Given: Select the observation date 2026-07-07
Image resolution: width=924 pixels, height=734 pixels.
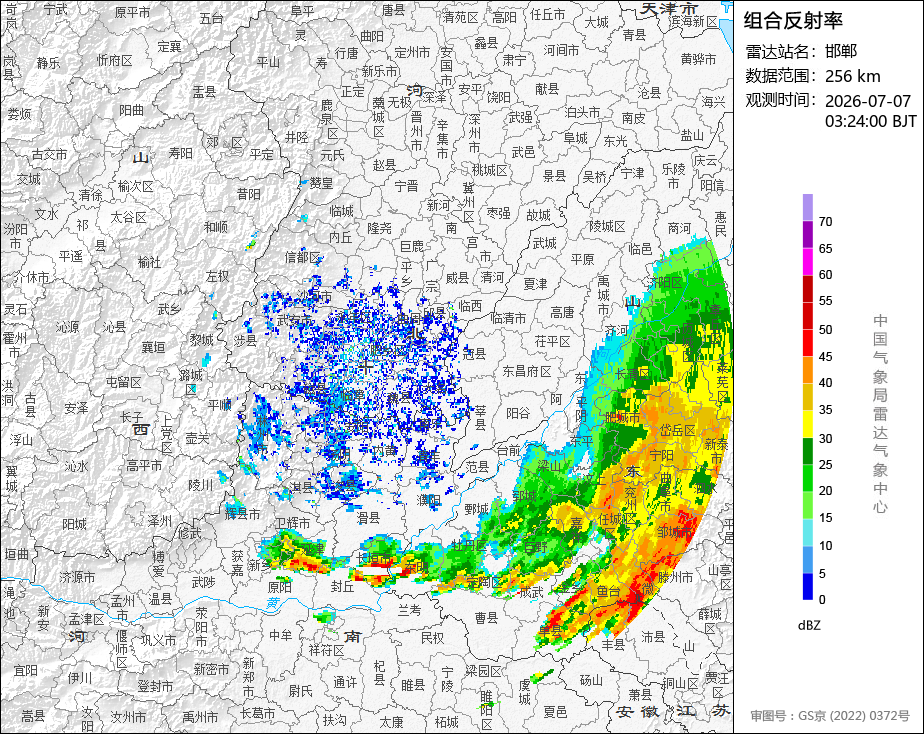Looking at the screenshot, I should [868, 101].
